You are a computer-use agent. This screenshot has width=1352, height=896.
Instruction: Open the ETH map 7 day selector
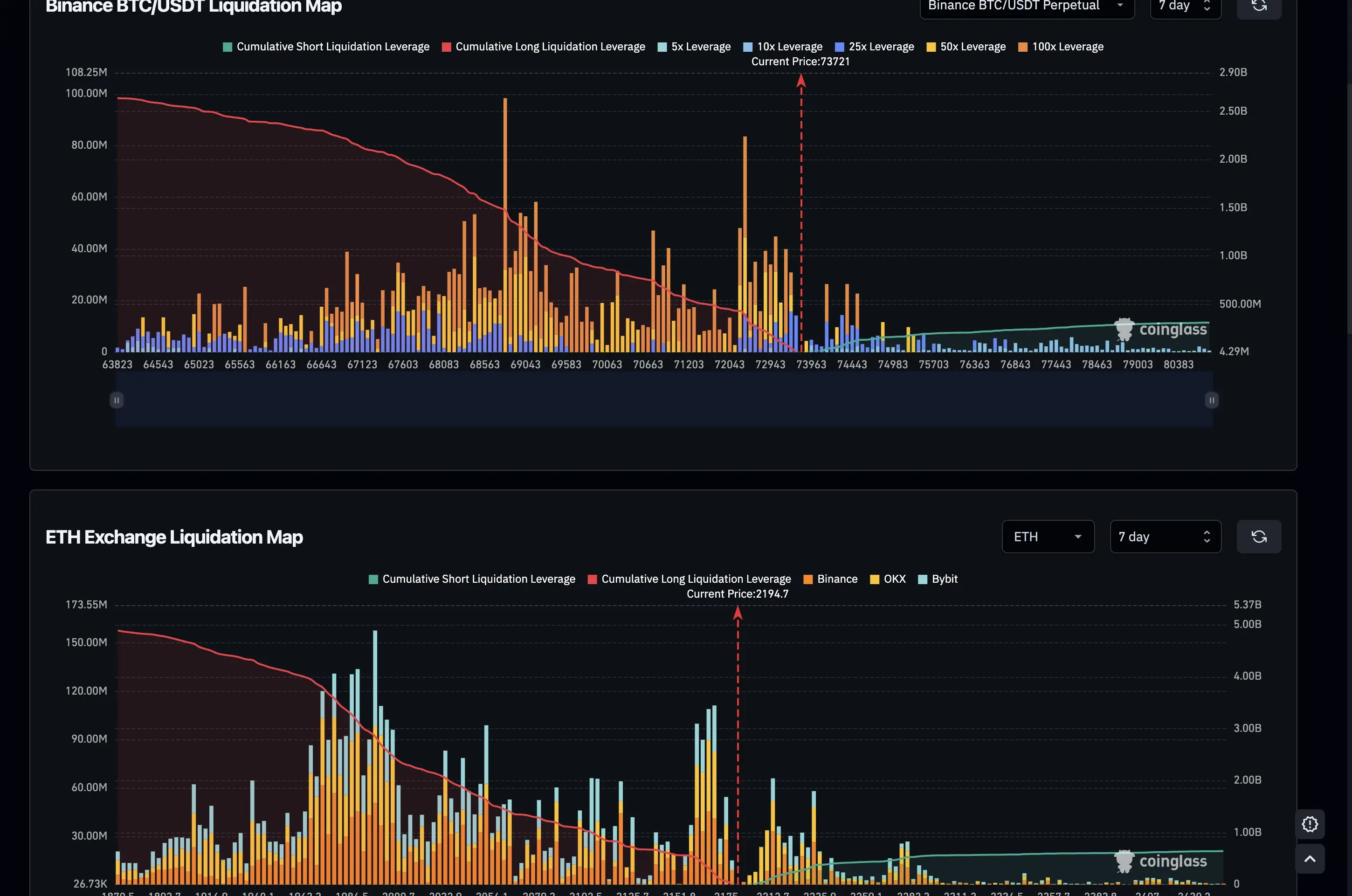click(x=1165, y=537)
